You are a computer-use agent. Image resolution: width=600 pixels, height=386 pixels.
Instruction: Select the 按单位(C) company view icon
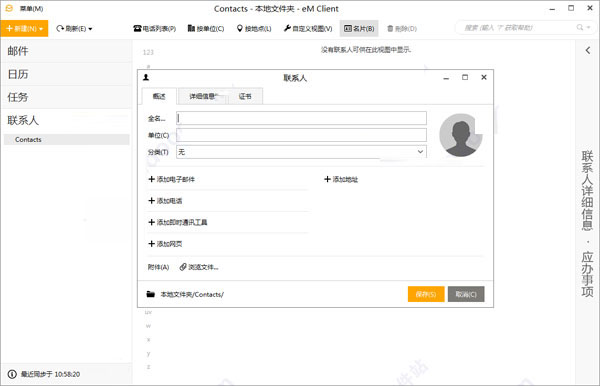(x=191, y=28)
